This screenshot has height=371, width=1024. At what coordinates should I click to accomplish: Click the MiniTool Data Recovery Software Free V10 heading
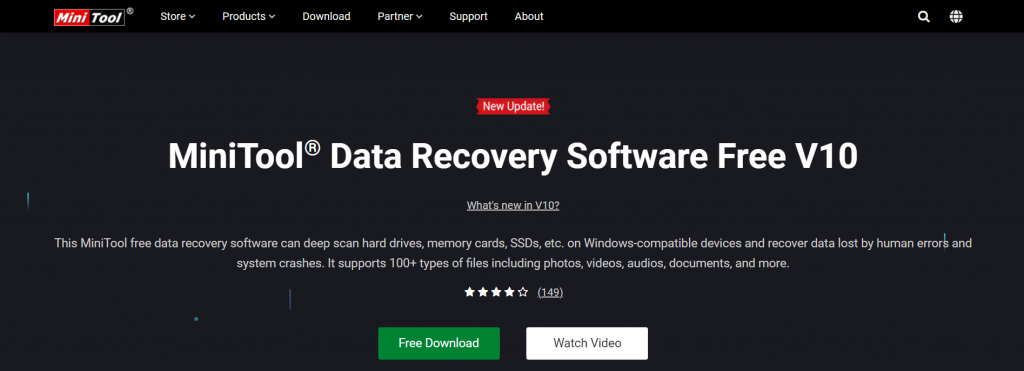click(513, 156)
